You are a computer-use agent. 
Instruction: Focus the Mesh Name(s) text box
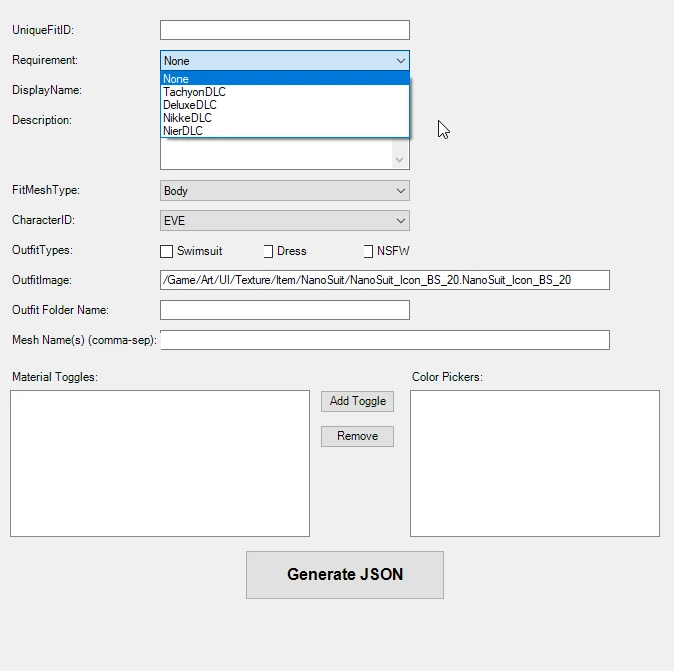(384, 340)
